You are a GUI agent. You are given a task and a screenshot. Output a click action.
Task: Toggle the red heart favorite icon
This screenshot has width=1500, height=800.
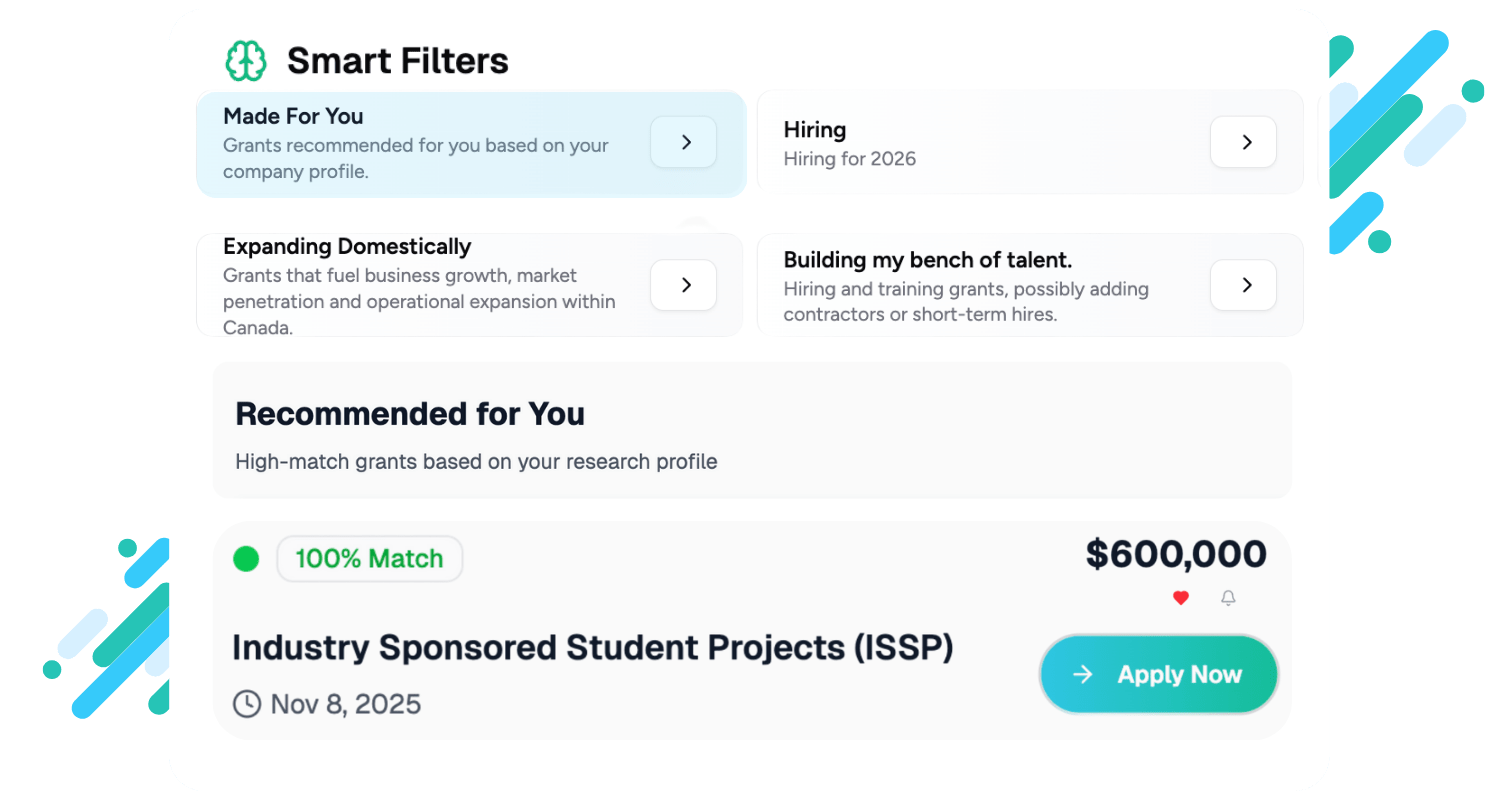1181,598
